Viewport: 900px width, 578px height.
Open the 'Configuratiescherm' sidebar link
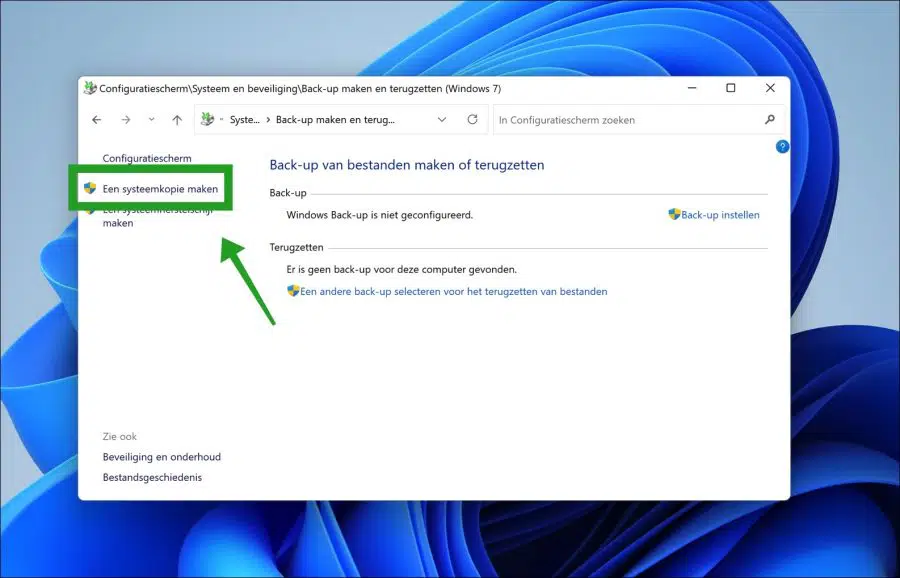[x=147, y=158]
